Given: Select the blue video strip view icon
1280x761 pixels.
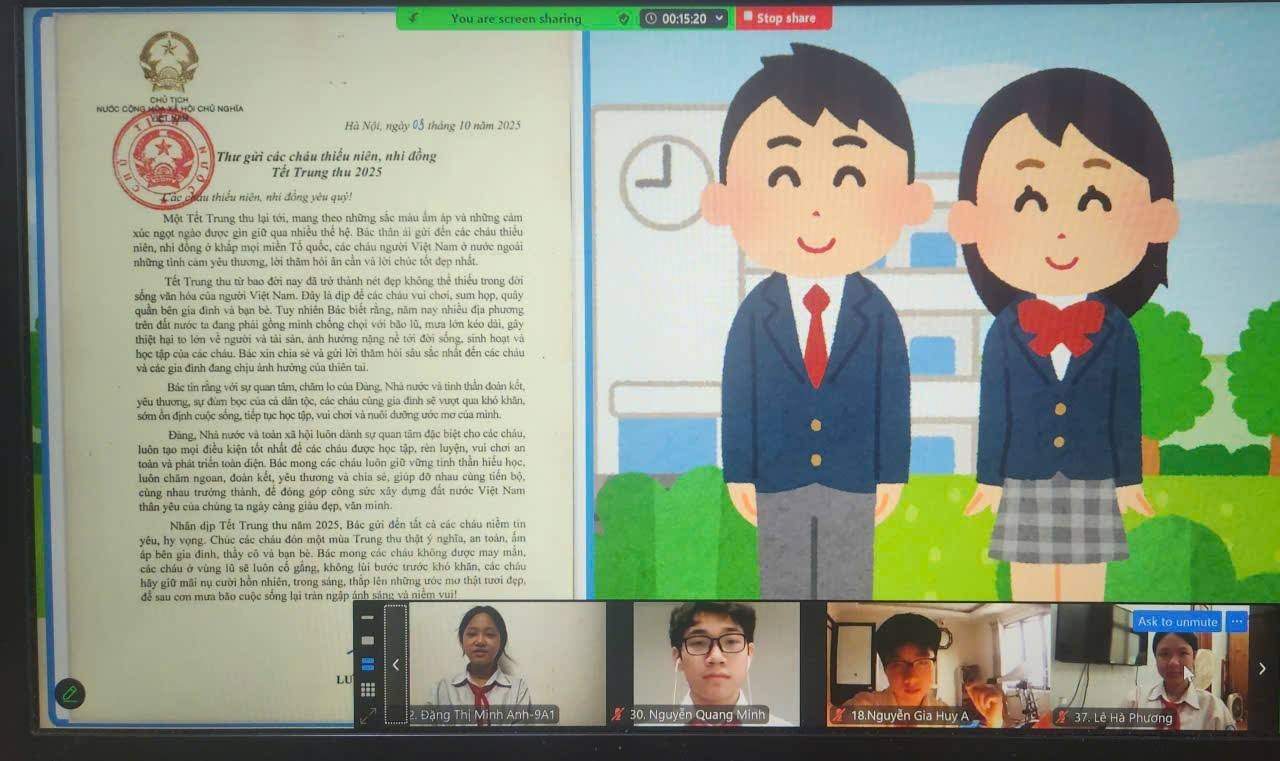Looking at the screenshot, I should pos(368,664).
